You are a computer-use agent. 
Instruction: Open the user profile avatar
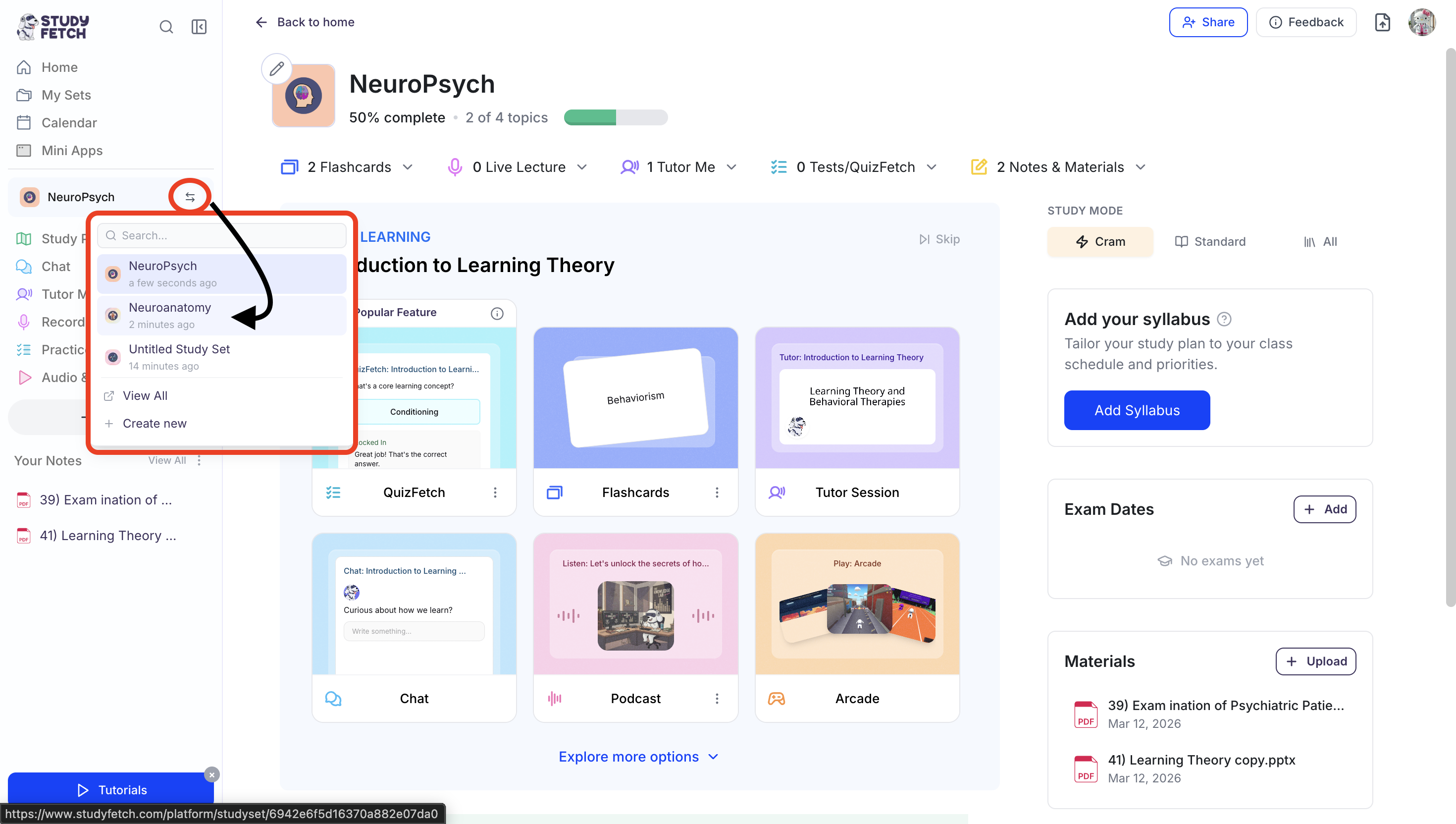pos(1421,23)
